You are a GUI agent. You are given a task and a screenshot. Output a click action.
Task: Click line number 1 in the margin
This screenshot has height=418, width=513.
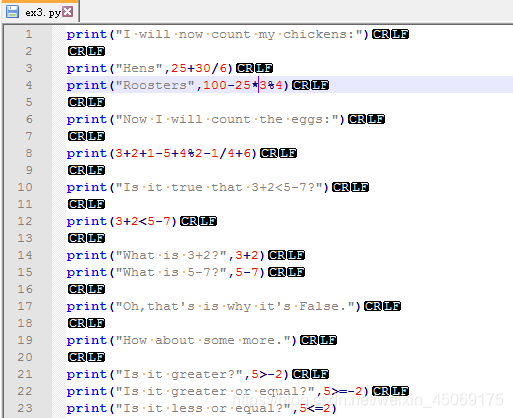point(29,34)
